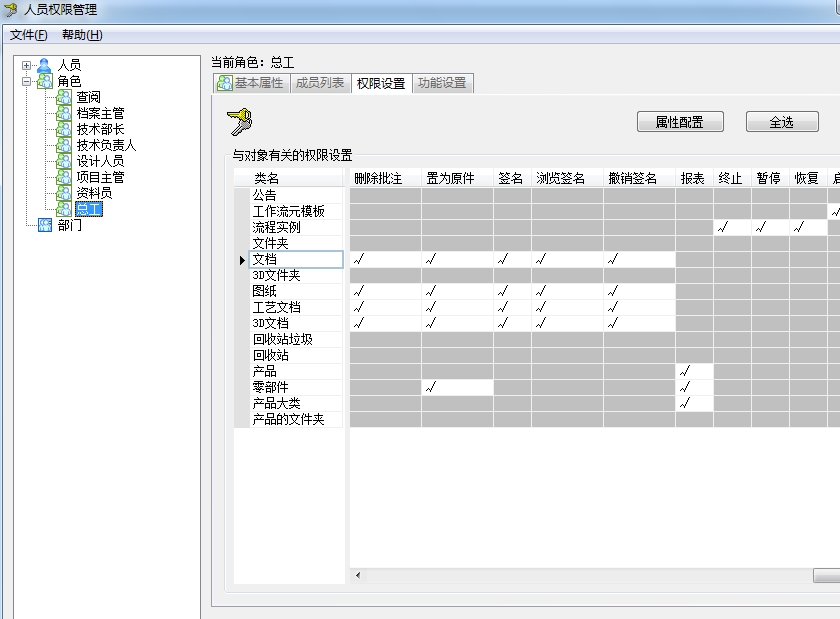The height and width of the screenshot is (619, 840).
Task: Select the 查阅 role icon
Action: click(x=64, y=97)
